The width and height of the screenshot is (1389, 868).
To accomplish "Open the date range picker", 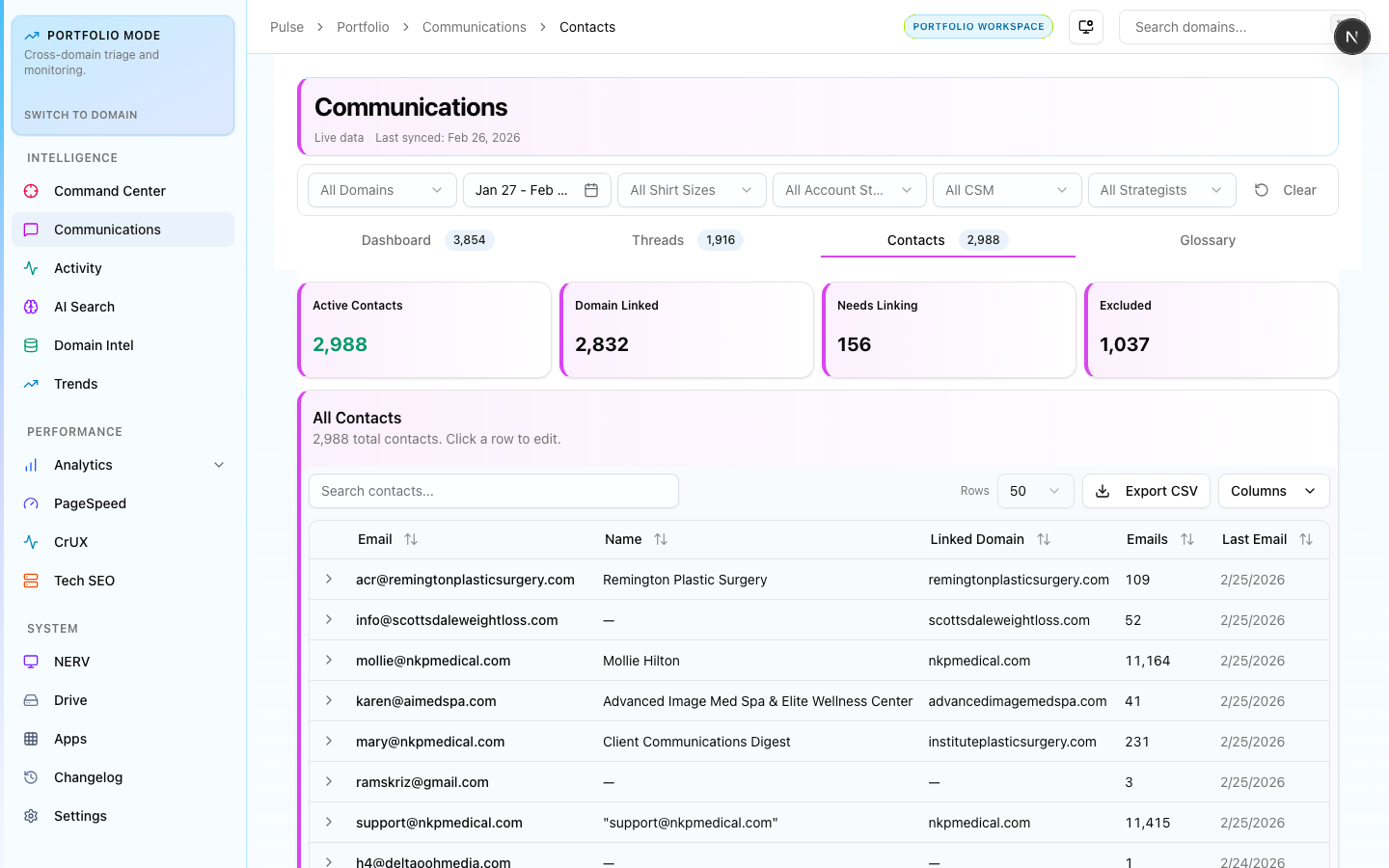I will pyautogui.click(x=536, y=190).
